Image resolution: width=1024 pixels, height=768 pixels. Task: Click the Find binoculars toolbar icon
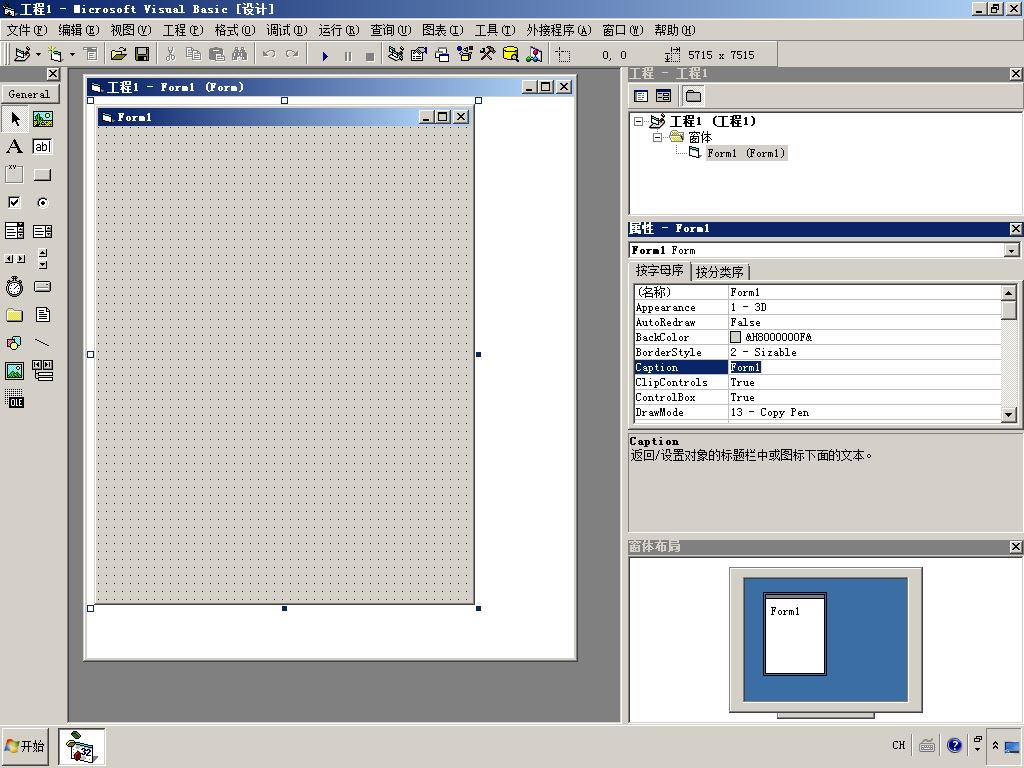point(239,55)
